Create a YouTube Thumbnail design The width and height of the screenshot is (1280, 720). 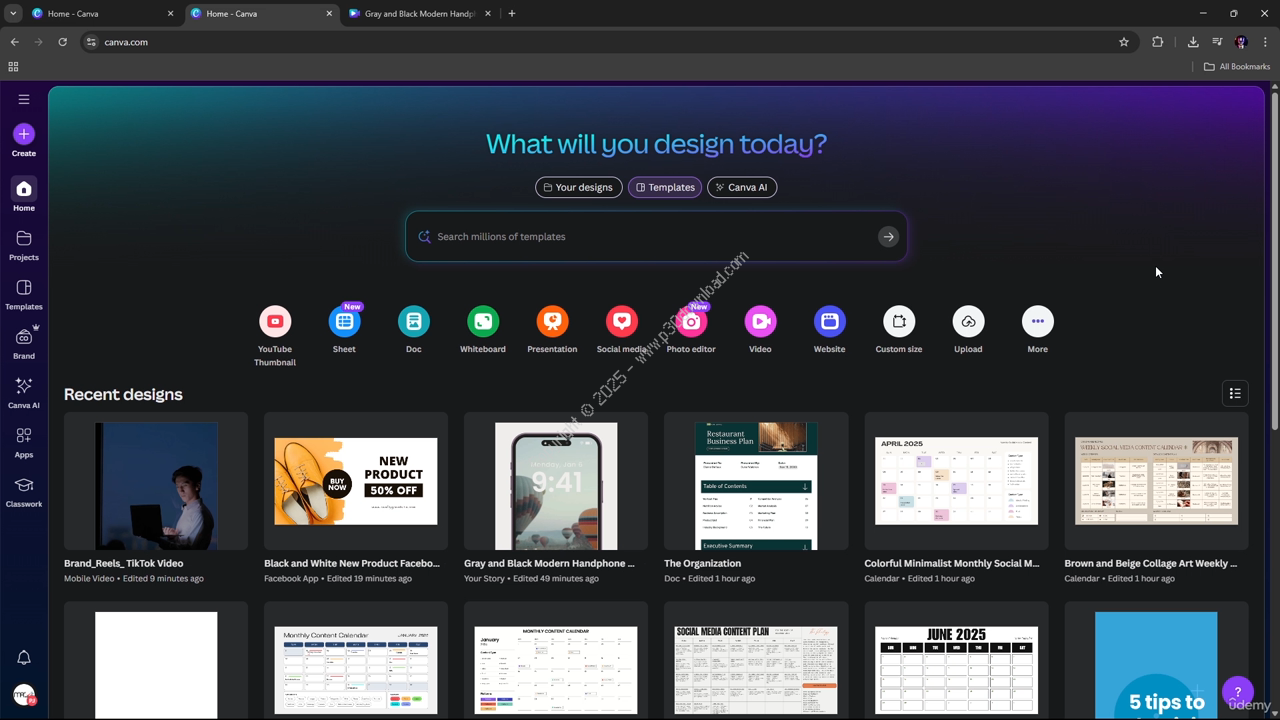click(275, 335)
